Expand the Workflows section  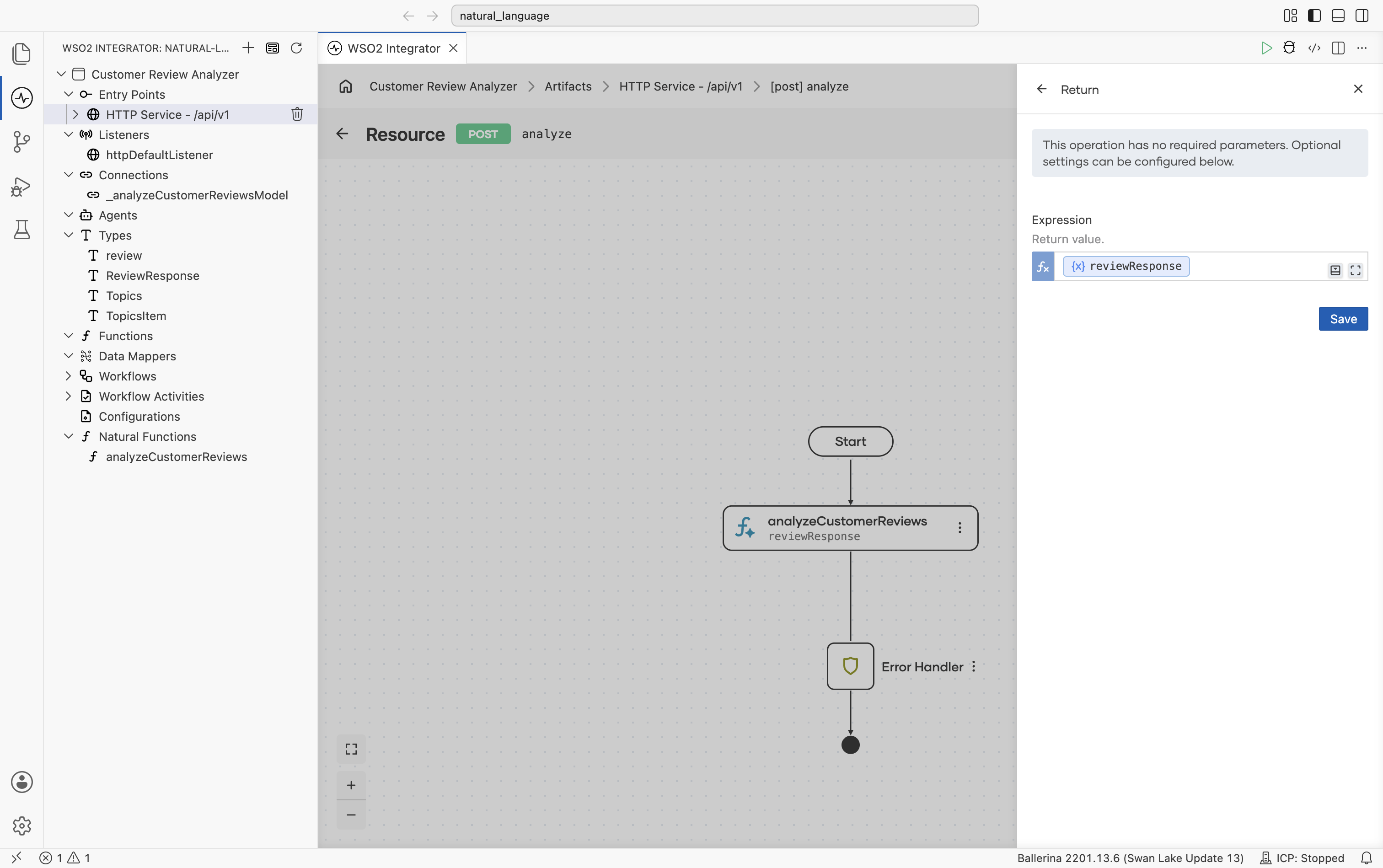[x=68, y=376]
